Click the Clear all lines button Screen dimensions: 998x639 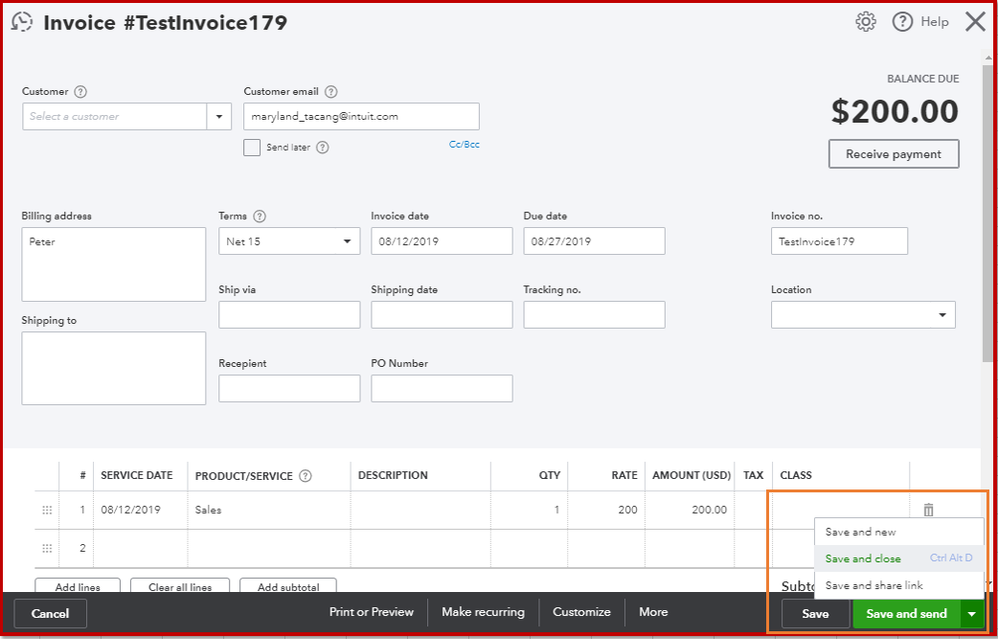click(179, 586)
